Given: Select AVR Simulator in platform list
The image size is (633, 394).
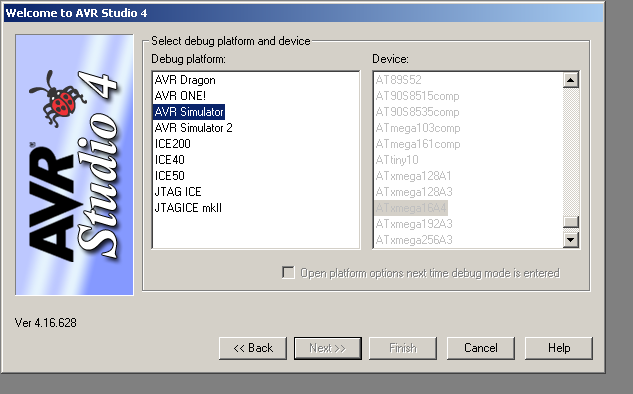Looking at the screenshot, I should (x=189, y=112).
